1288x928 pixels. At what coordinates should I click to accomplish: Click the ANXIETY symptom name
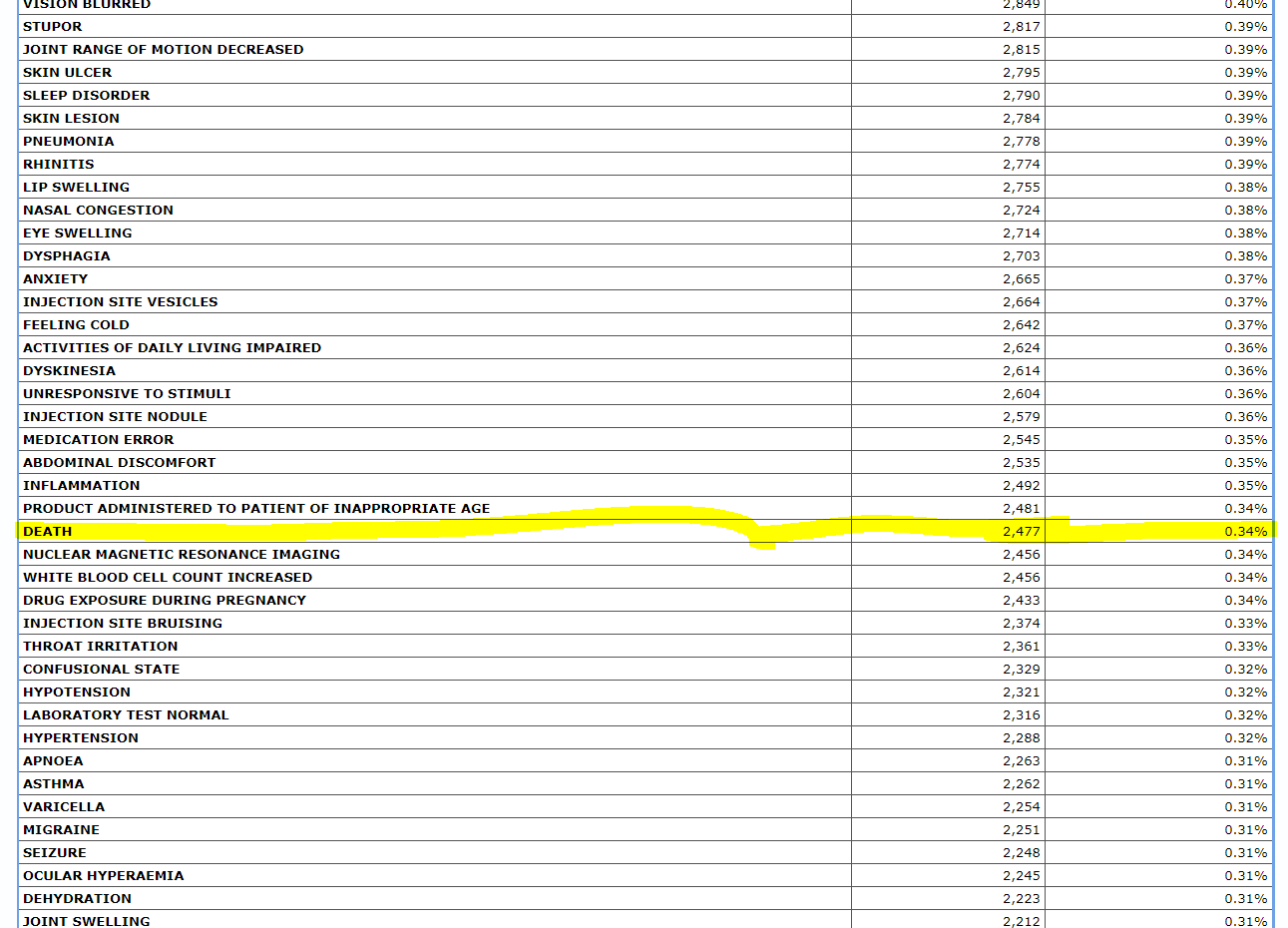pos(56,279)
